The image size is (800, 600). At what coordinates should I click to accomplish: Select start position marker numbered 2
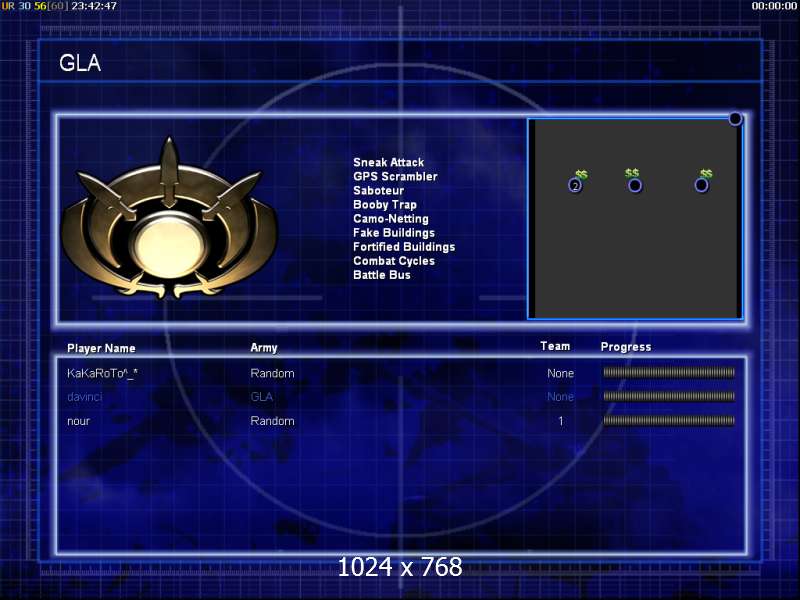575,185
